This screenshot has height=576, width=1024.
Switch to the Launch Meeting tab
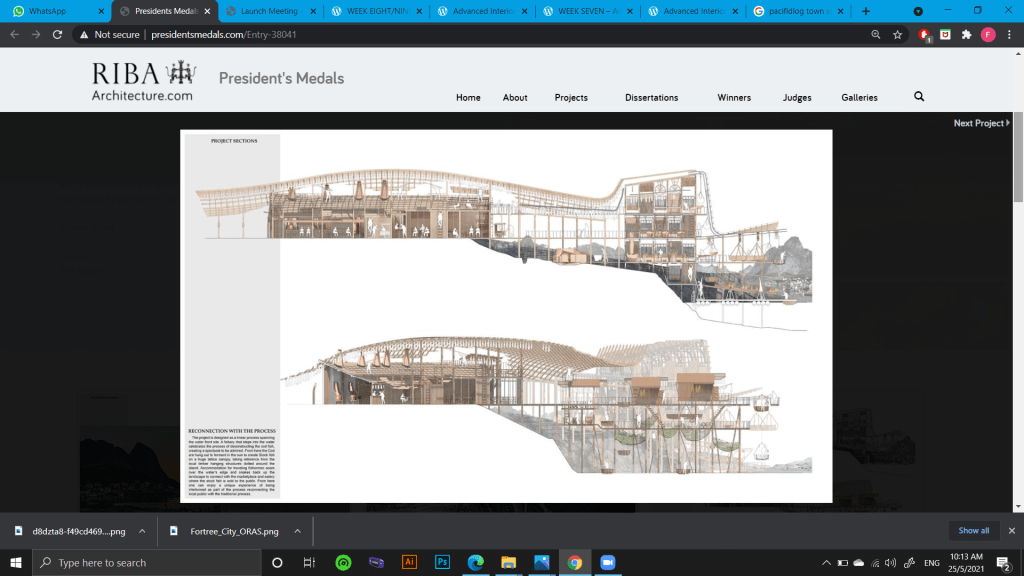pos(267,11)
